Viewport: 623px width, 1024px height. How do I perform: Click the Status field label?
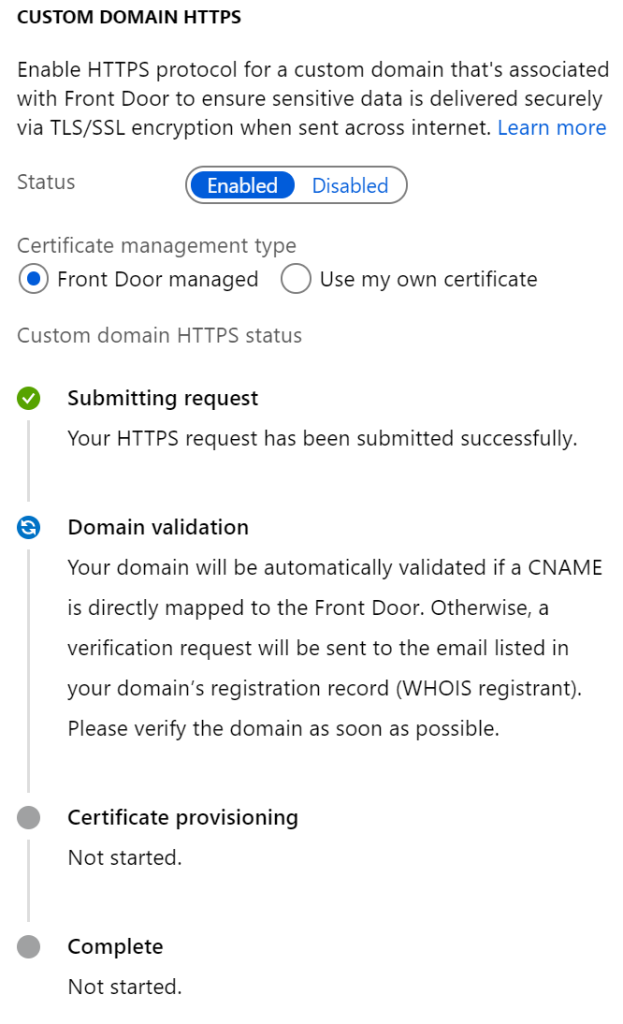click(46, 182)
